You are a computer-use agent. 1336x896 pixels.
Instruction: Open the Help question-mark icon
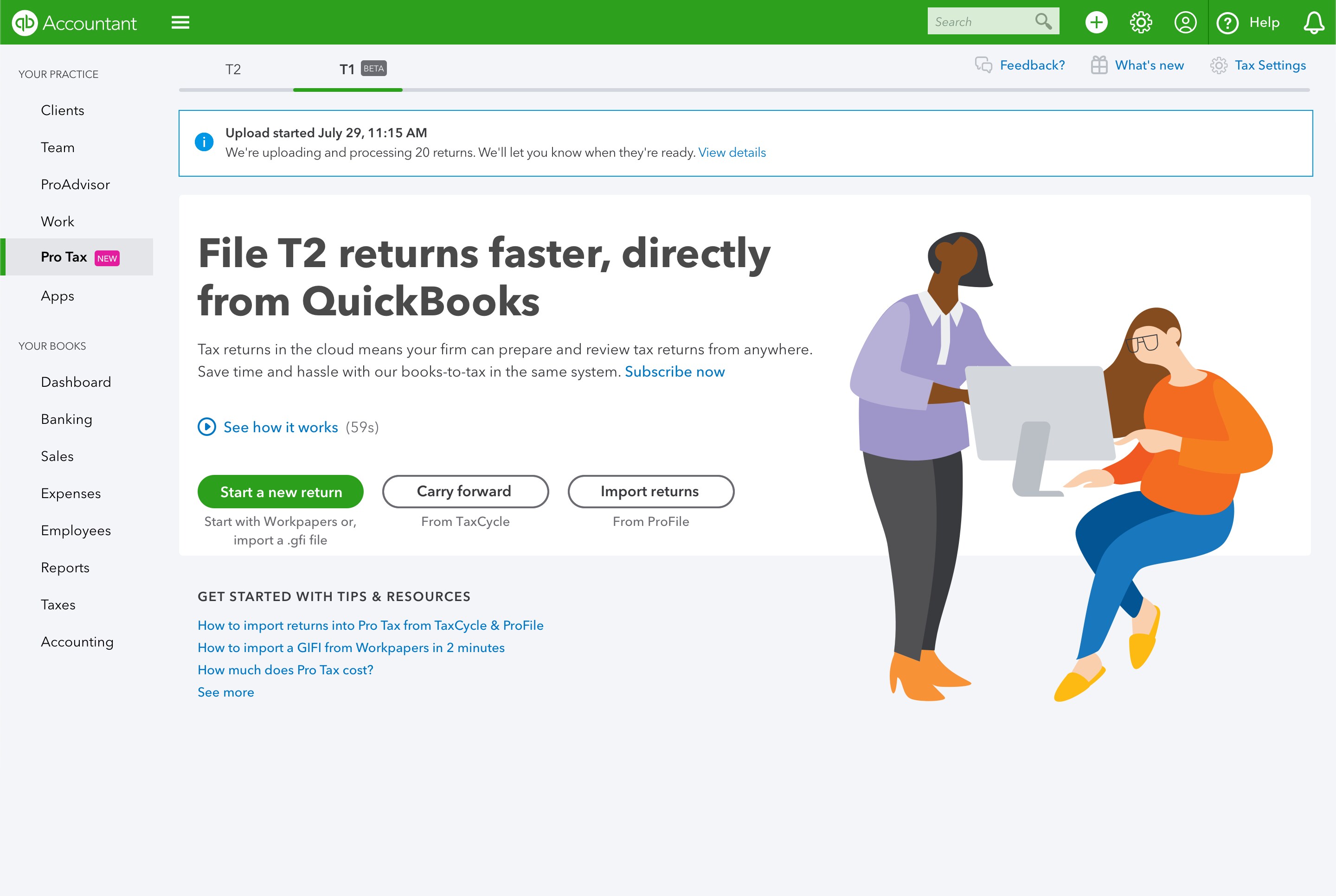pos(1227,23)
